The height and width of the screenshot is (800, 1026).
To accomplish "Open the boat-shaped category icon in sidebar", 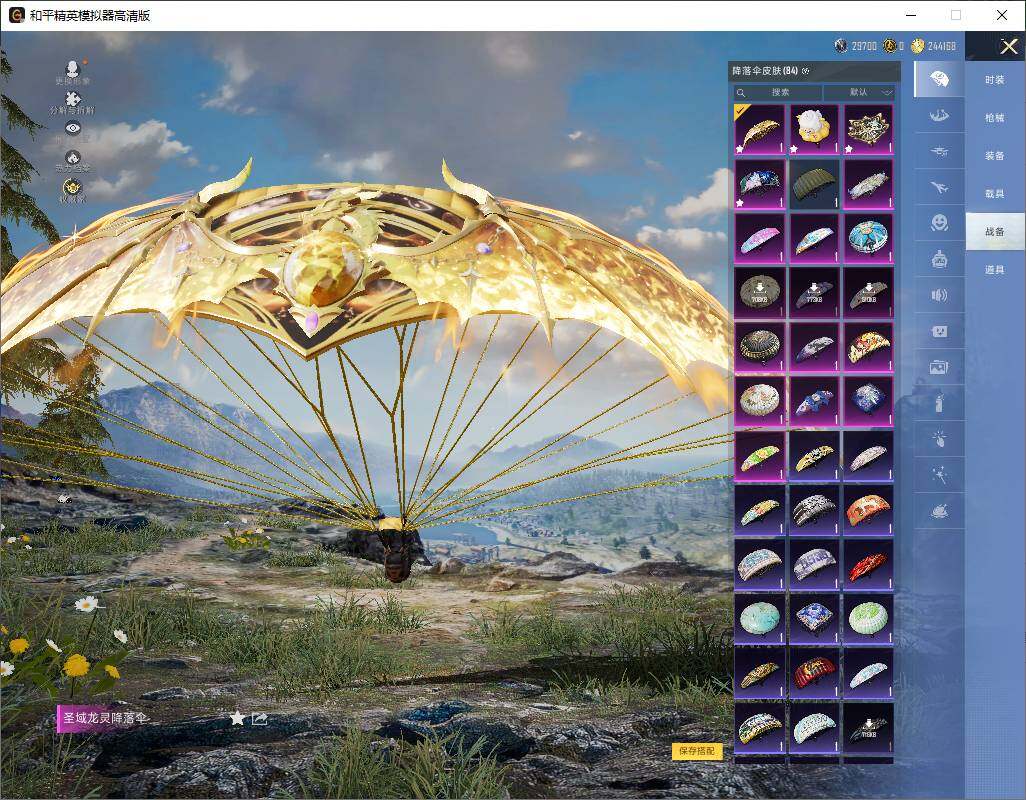I will (x=939, y=116).
